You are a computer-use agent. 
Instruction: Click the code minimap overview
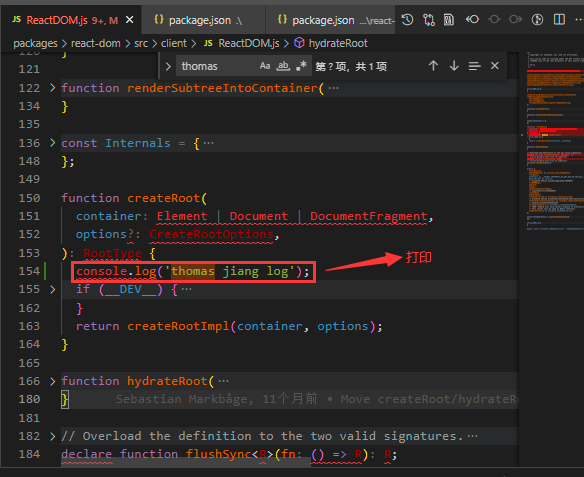[x=555, y=141]
